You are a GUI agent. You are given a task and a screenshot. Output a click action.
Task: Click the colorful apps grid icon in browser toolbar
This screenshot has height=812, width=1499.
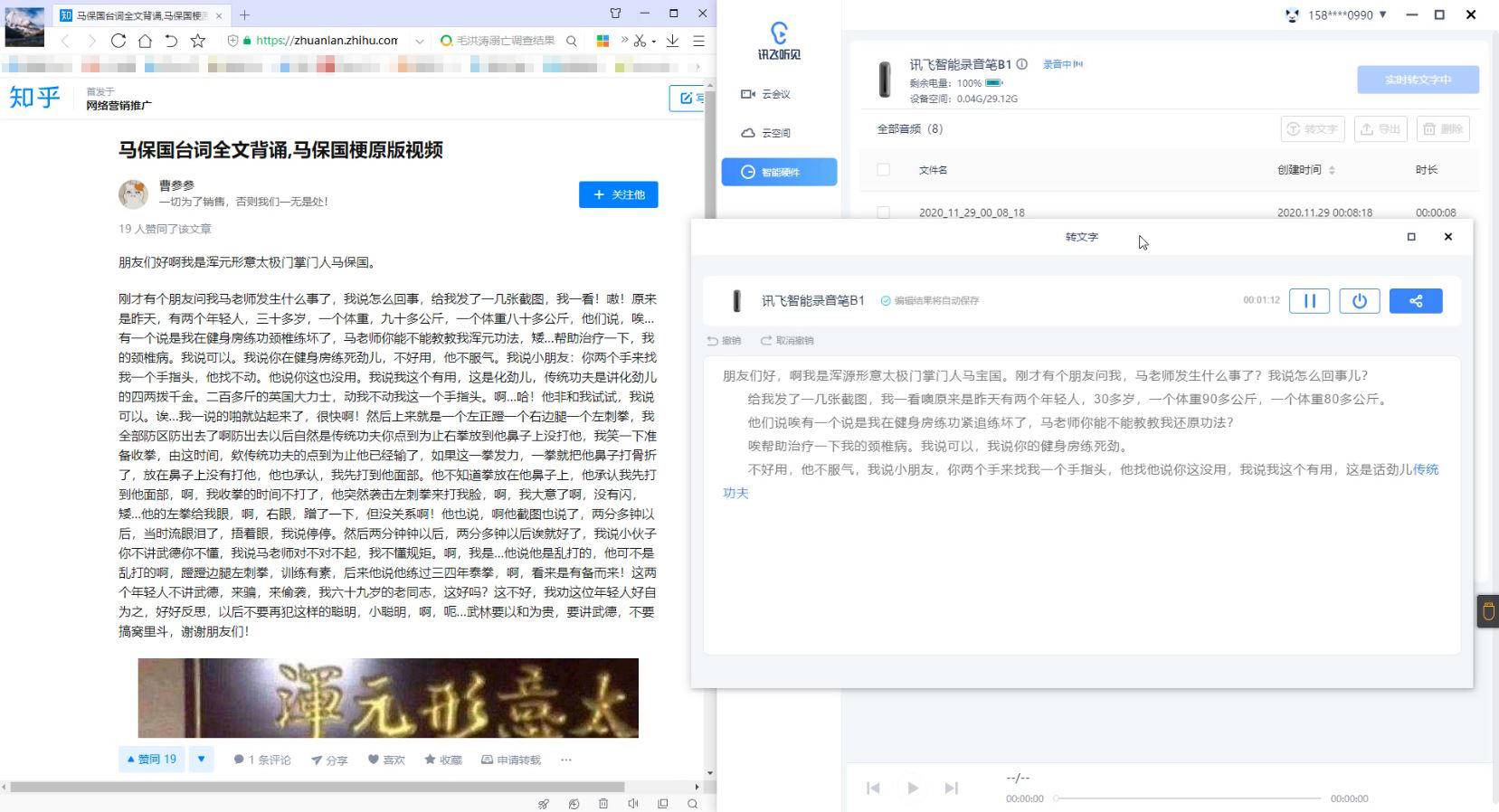[602, 41]
